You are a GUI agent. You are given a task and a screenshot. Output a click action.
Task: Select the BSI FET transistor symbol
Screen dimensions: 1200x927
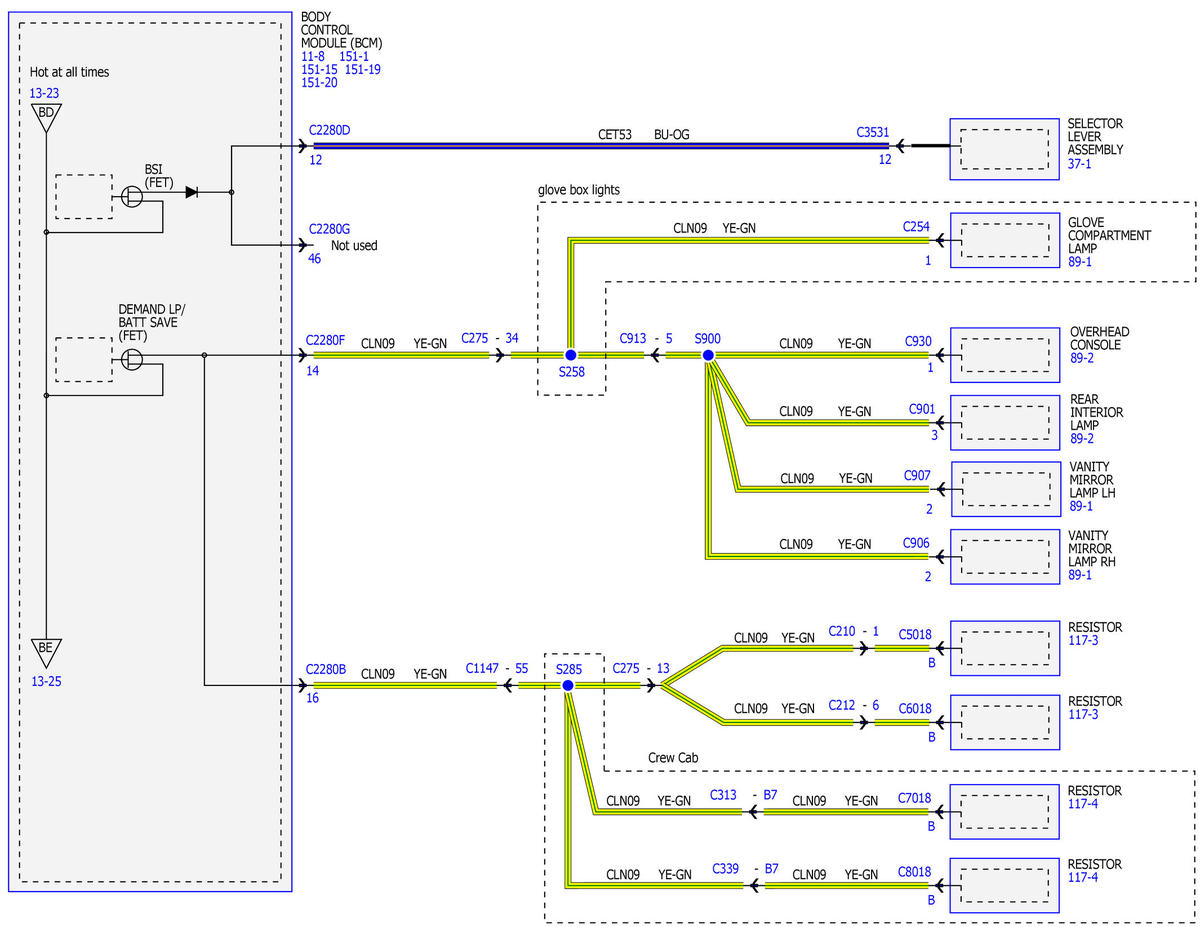click(133, 197)
